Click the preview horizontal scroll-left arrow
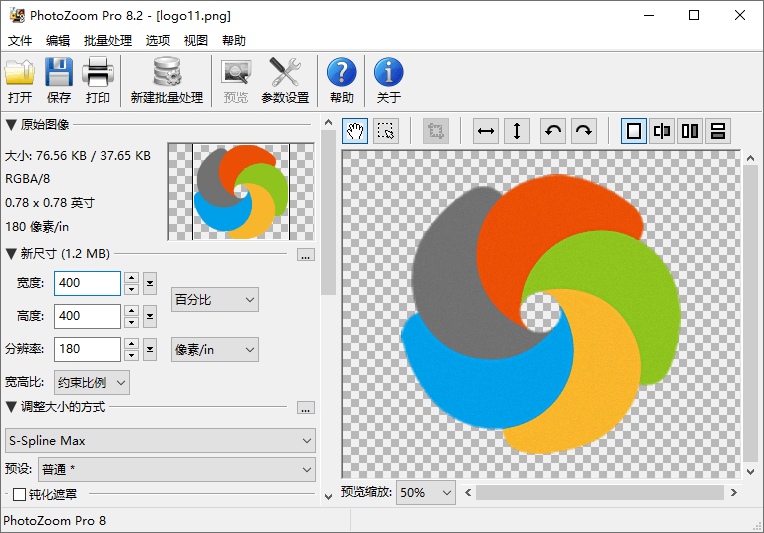Screen dimensions: 764x533 [468, 493]
